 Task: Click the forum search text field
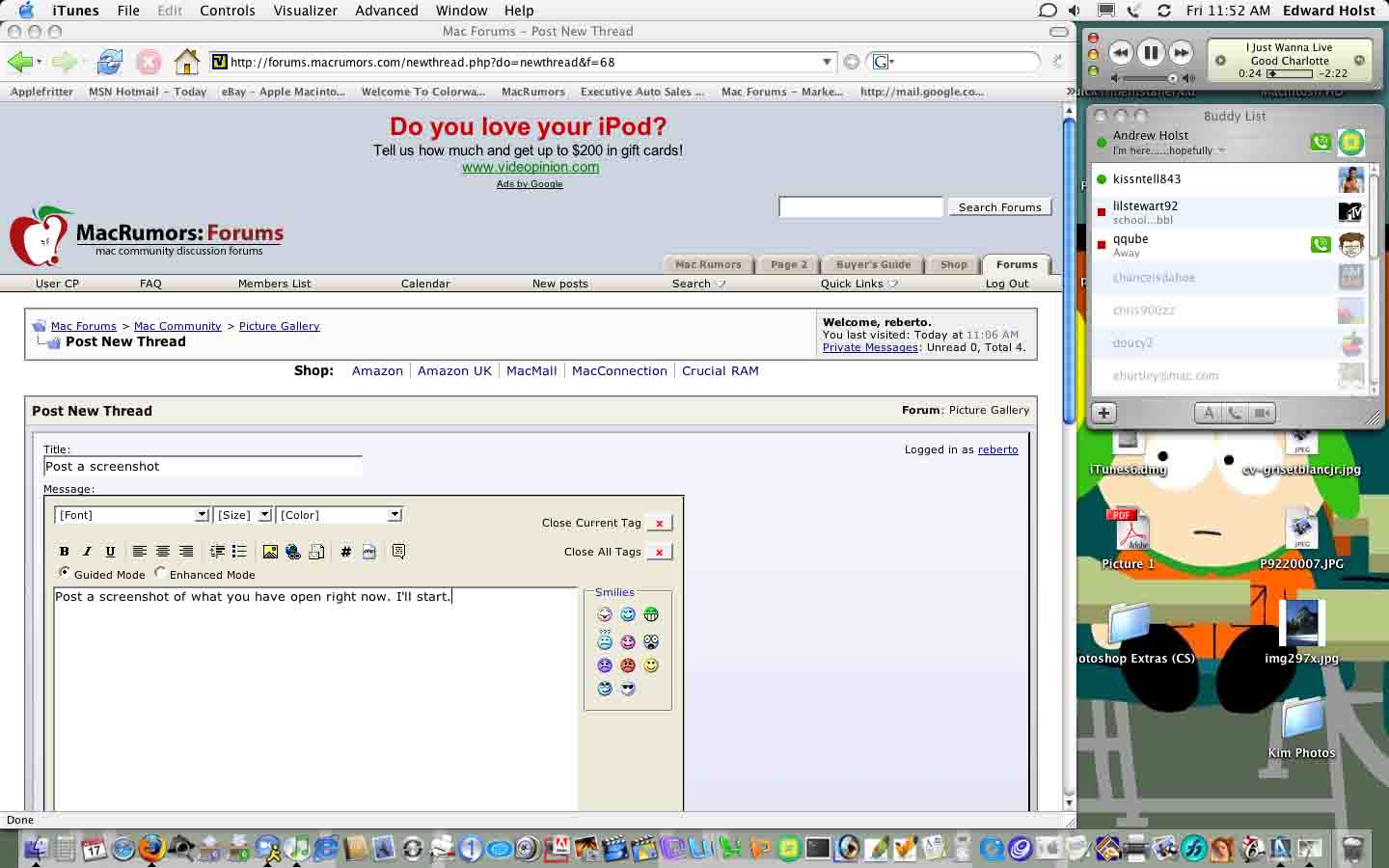[x=860, y=207]
